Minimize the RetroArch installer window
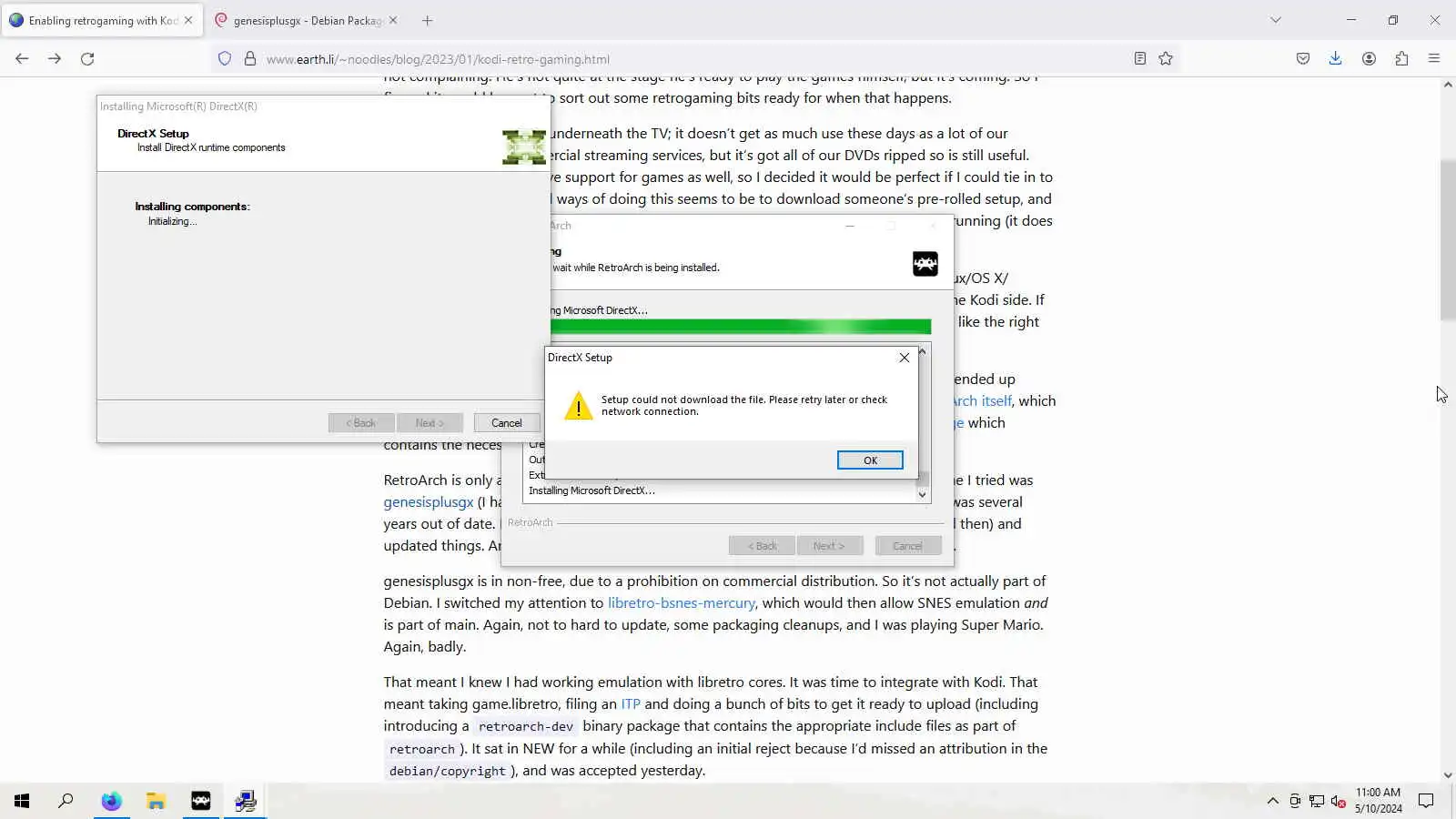The image size is (1456, 819). (x=850, y=226)
